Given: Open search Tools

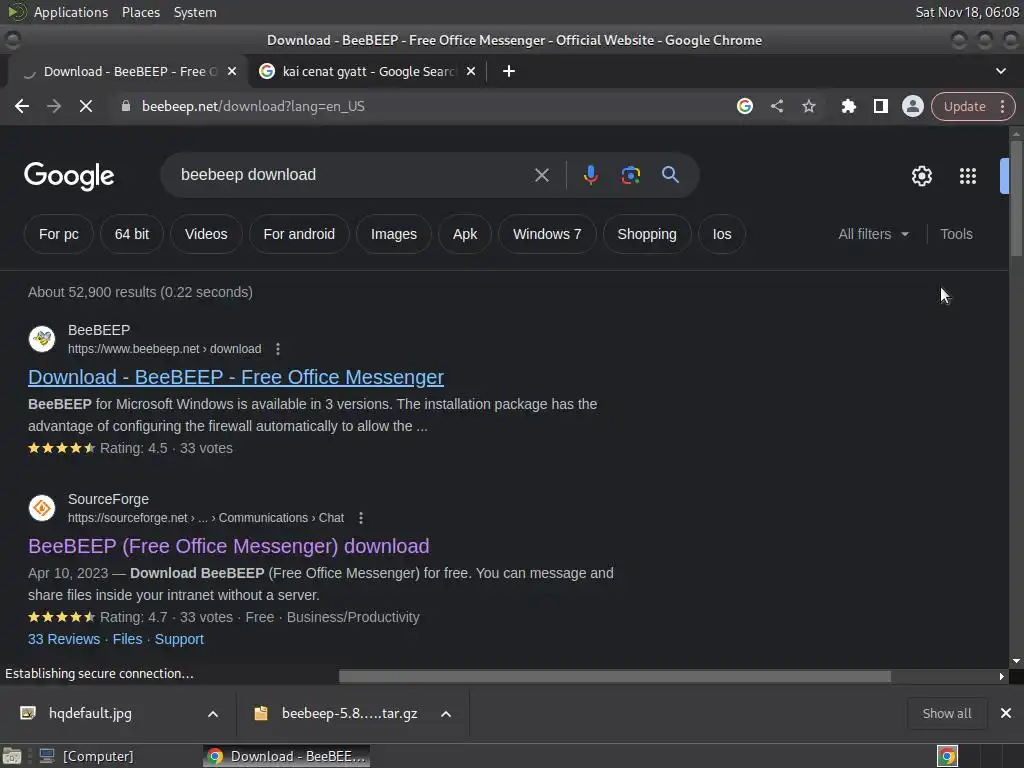Looking at the screenshot, I should tap(956, 234).
